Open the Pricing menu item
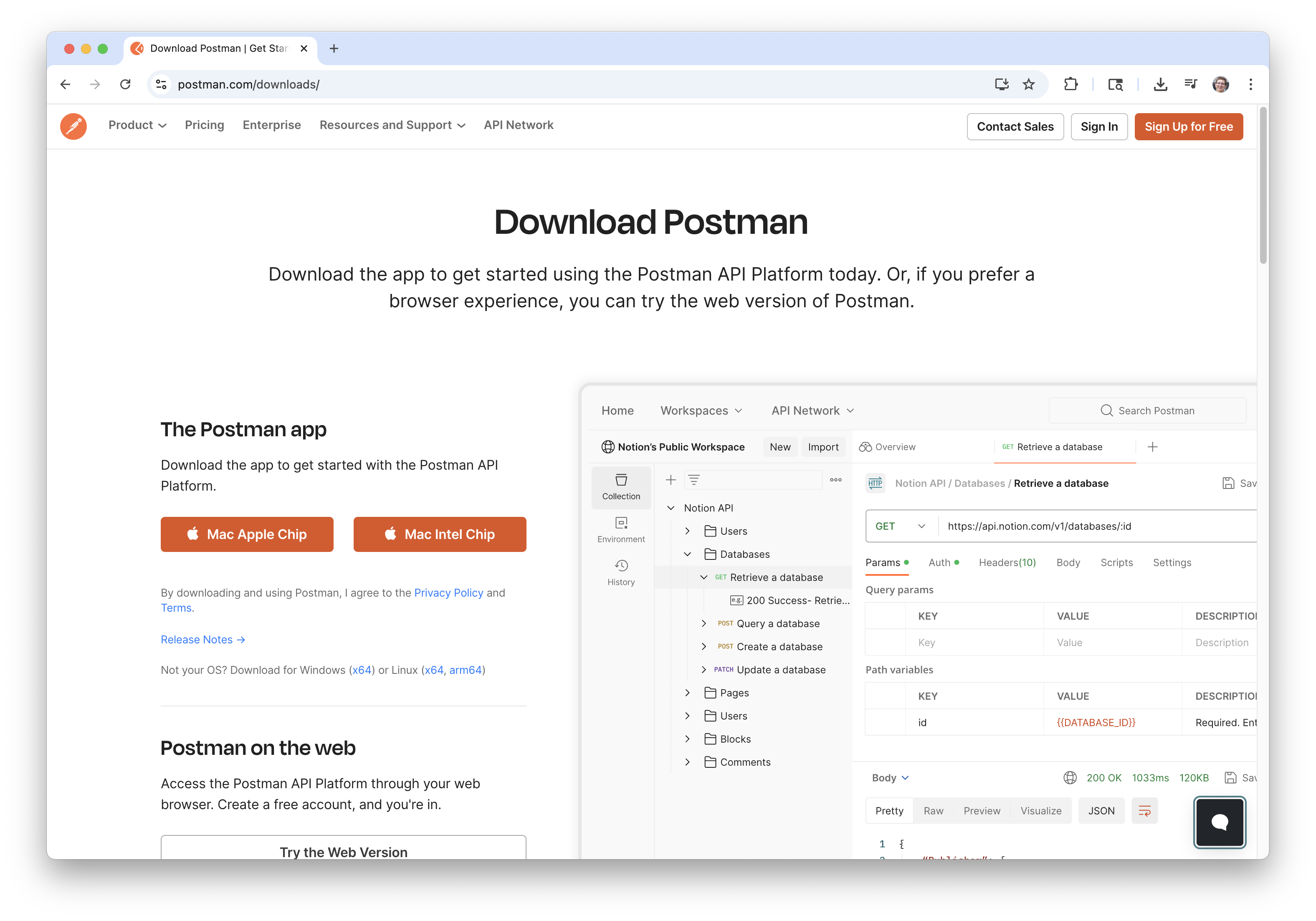The image size is (1316, 921). tap(204, 125)
